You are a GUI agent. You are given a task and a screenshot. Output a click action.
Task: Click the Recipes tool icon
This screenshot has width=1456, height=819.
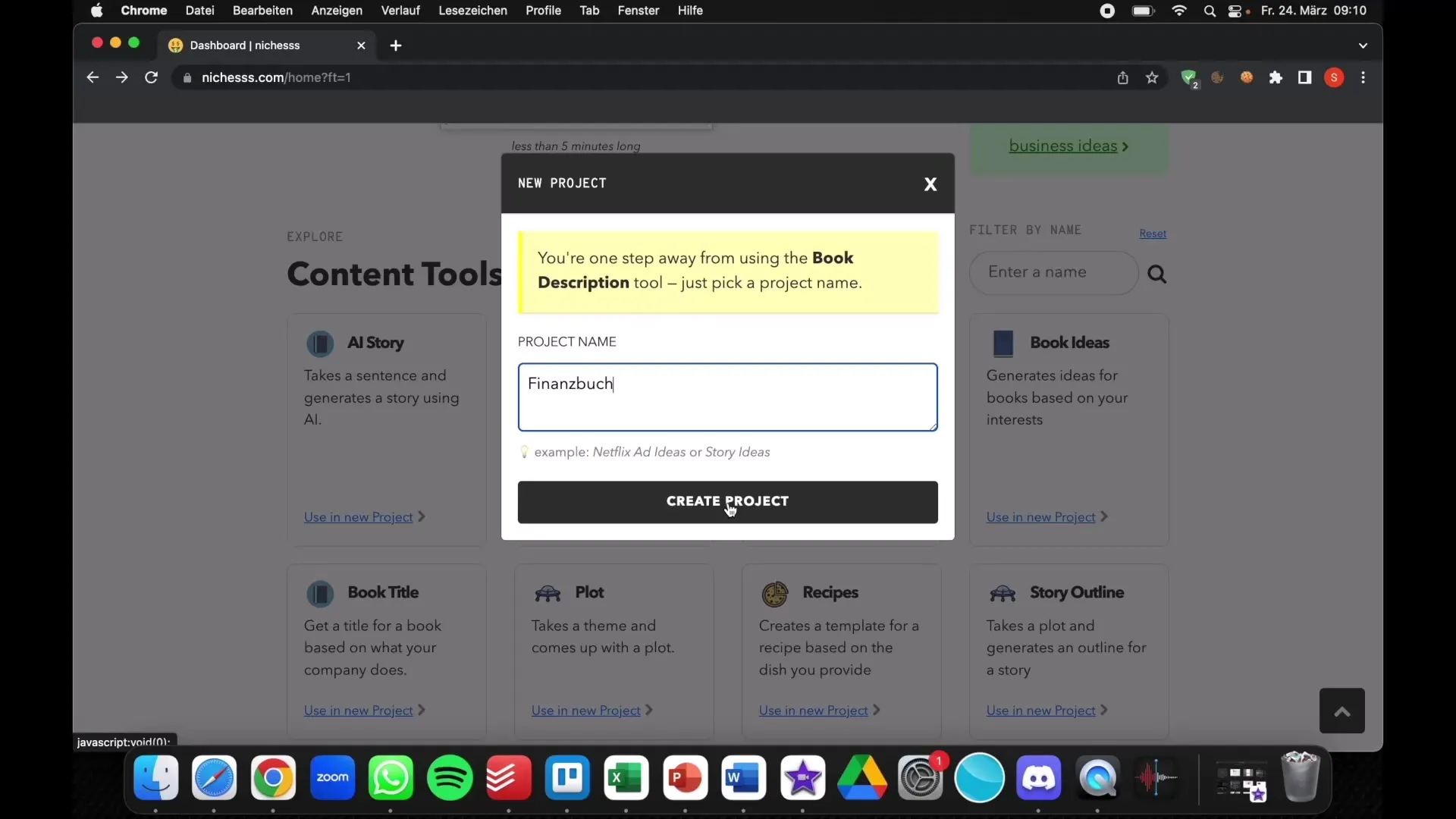click(x=774, y=592)
